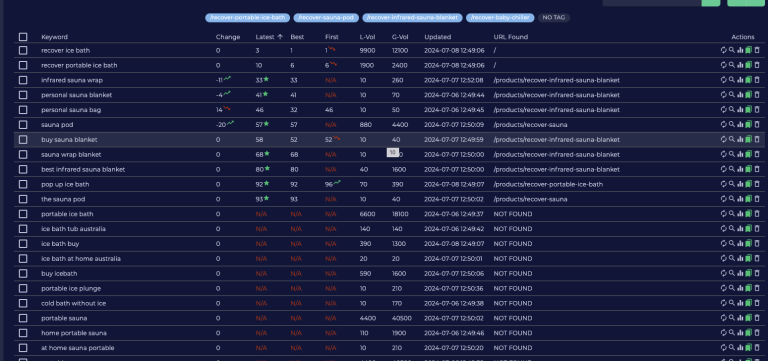
Task: Refresh 'personal sauna bag' ranking
Action: pyautogui.click(x=723, y=110)
